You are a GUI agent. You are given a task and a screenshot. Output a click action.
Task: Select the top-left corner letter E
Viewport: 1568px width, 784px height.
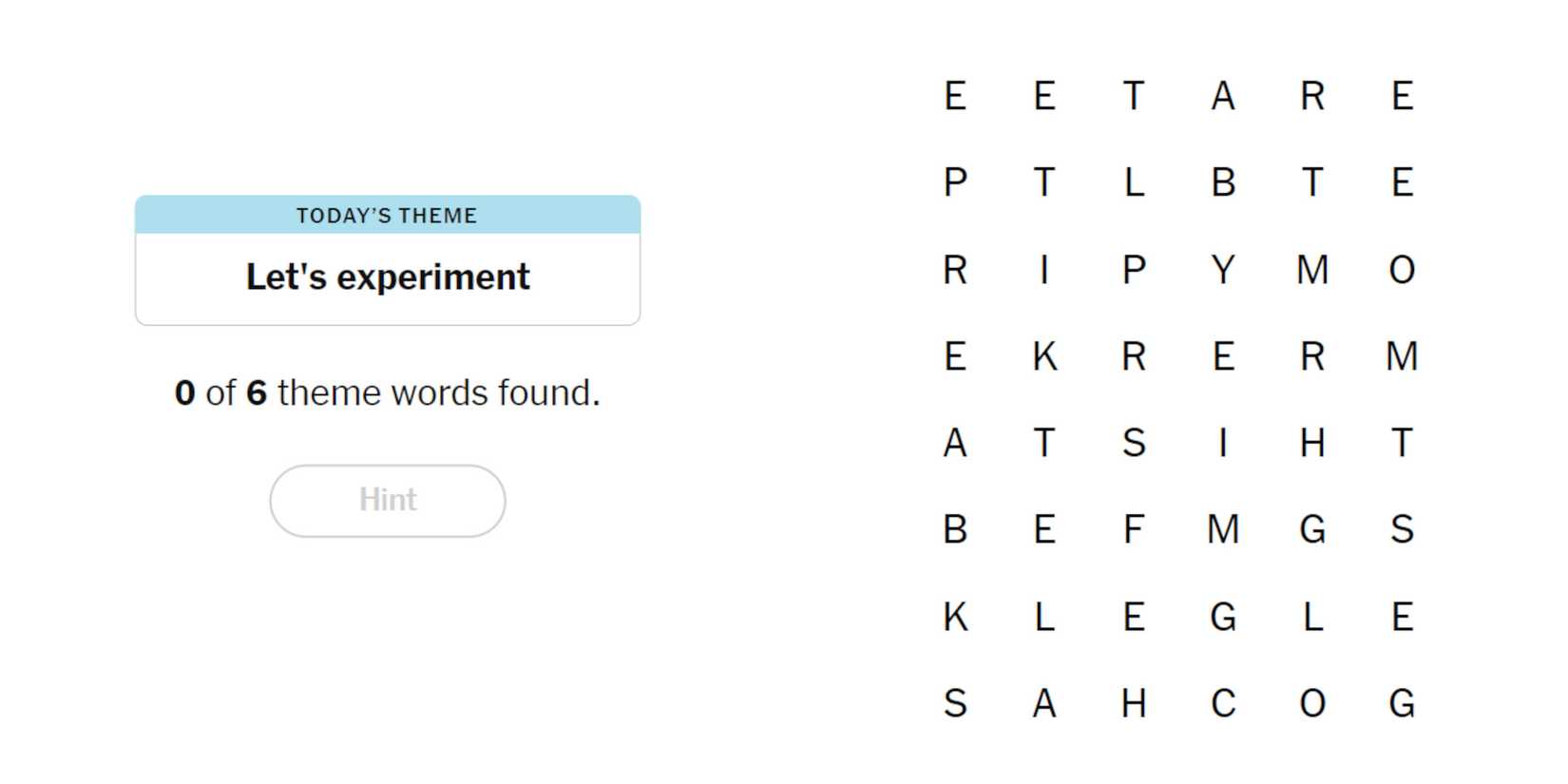(954, 96)
